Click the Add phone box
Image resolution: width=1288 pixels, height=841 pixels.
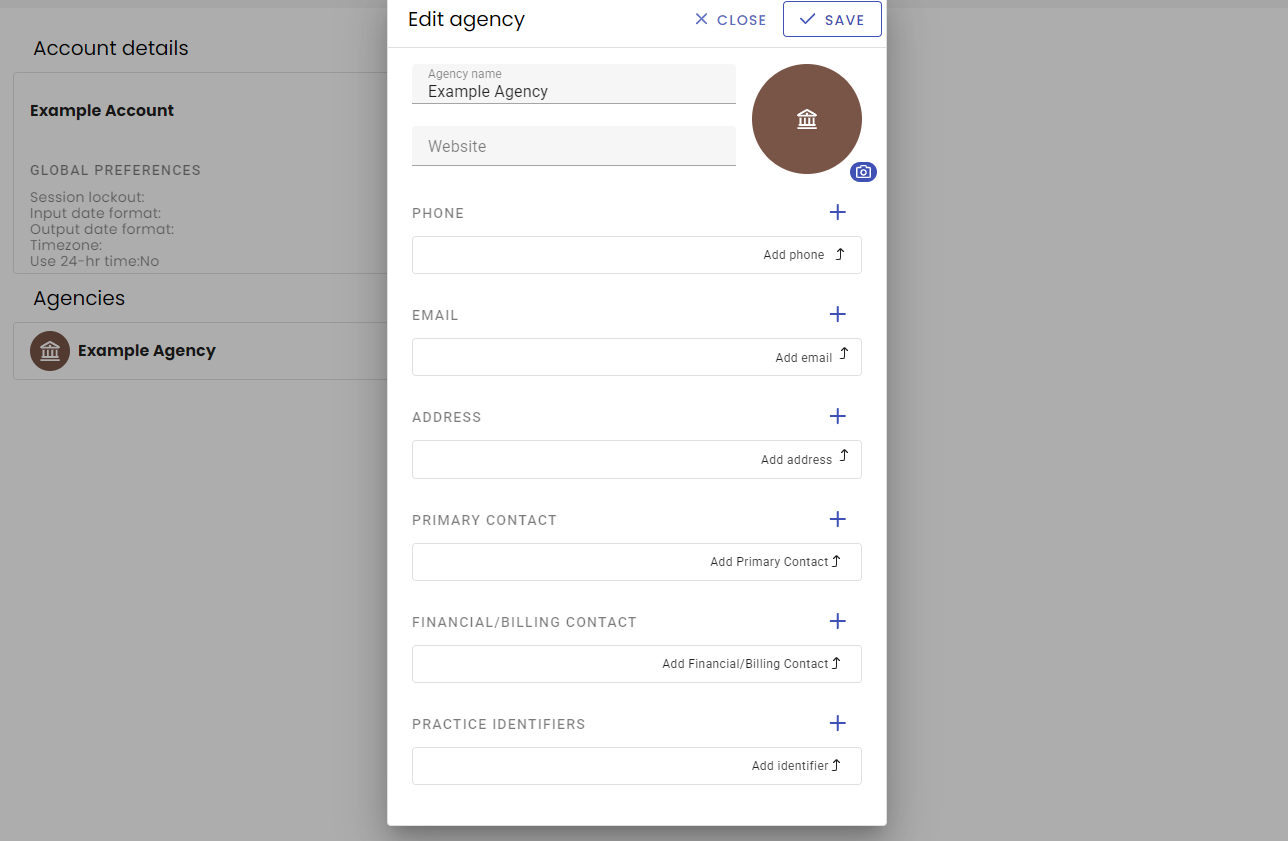pyautogui.click(x=637, y=255)
